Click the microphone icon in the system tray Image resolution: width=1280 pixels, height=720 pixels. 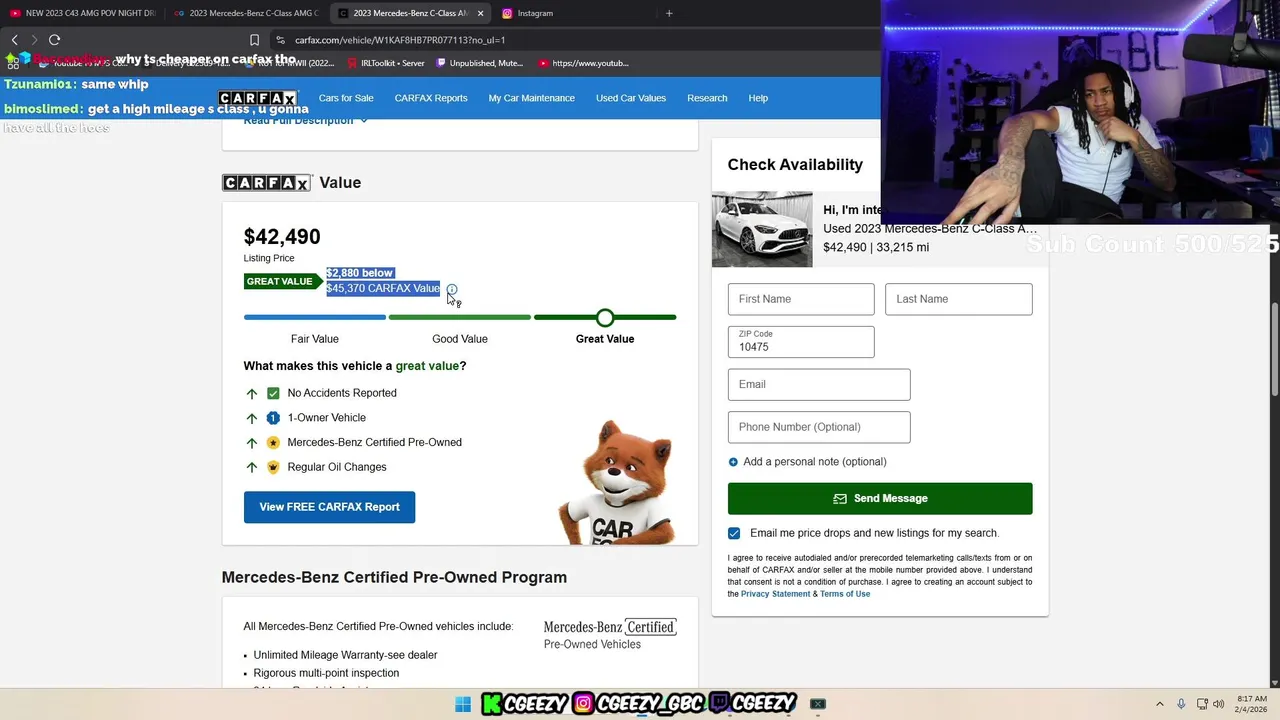point(1181,704)
